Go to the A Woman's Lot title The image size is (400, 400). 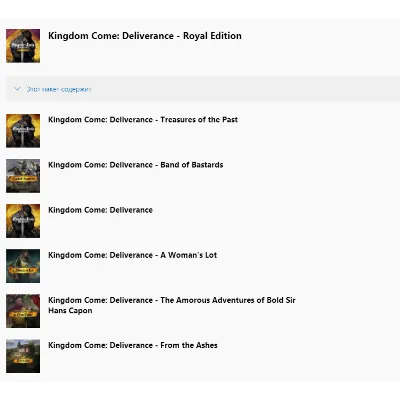pyautogui.click(x=132, y=255)
